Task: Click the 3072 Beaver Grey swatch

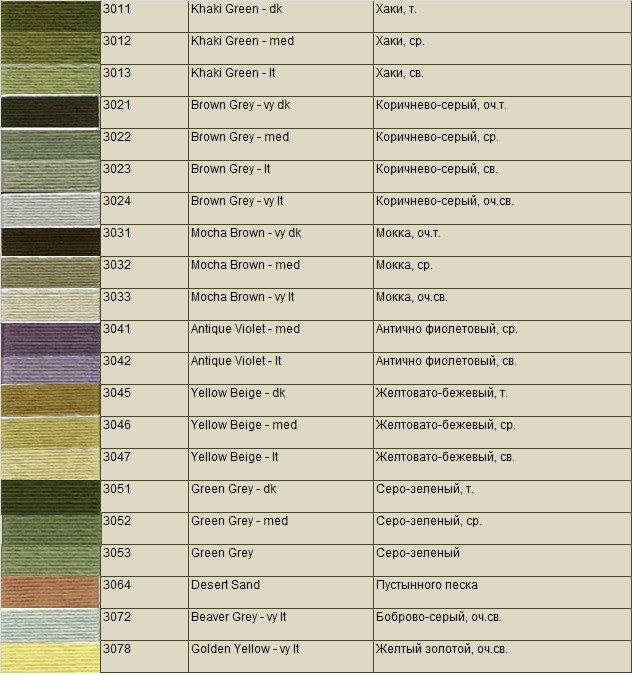Action: click(50, 625)
